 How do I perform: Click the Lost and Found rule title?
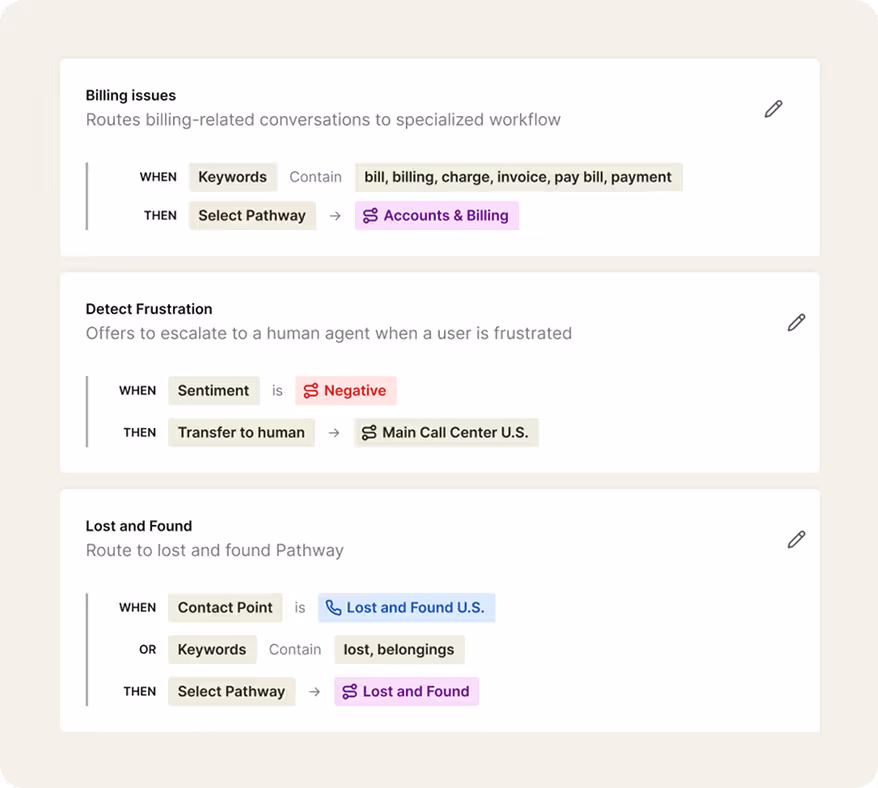pos(139,526)
